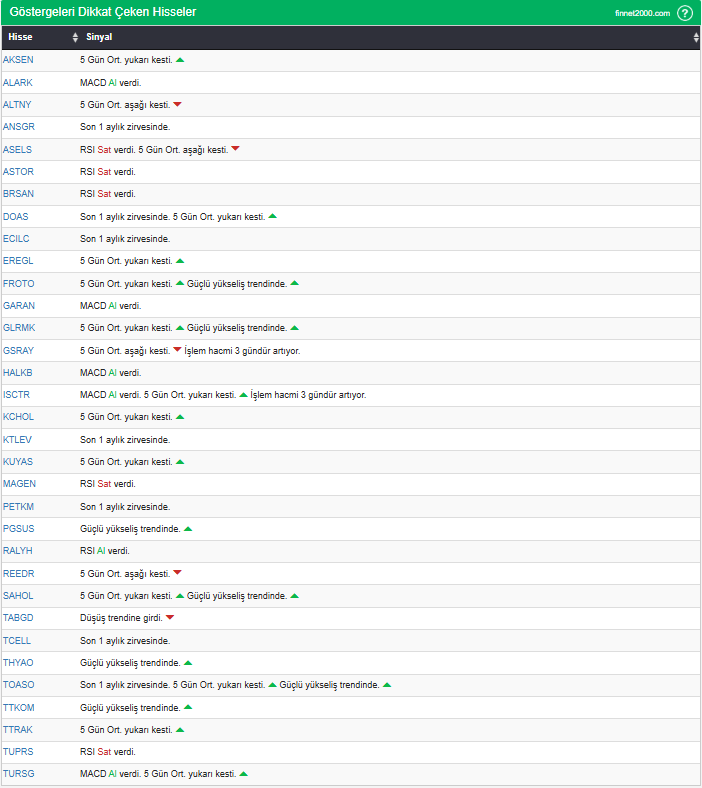Open the ISCTR stock link
Viewport: 702px width, 788px height.
click(17, 395)
